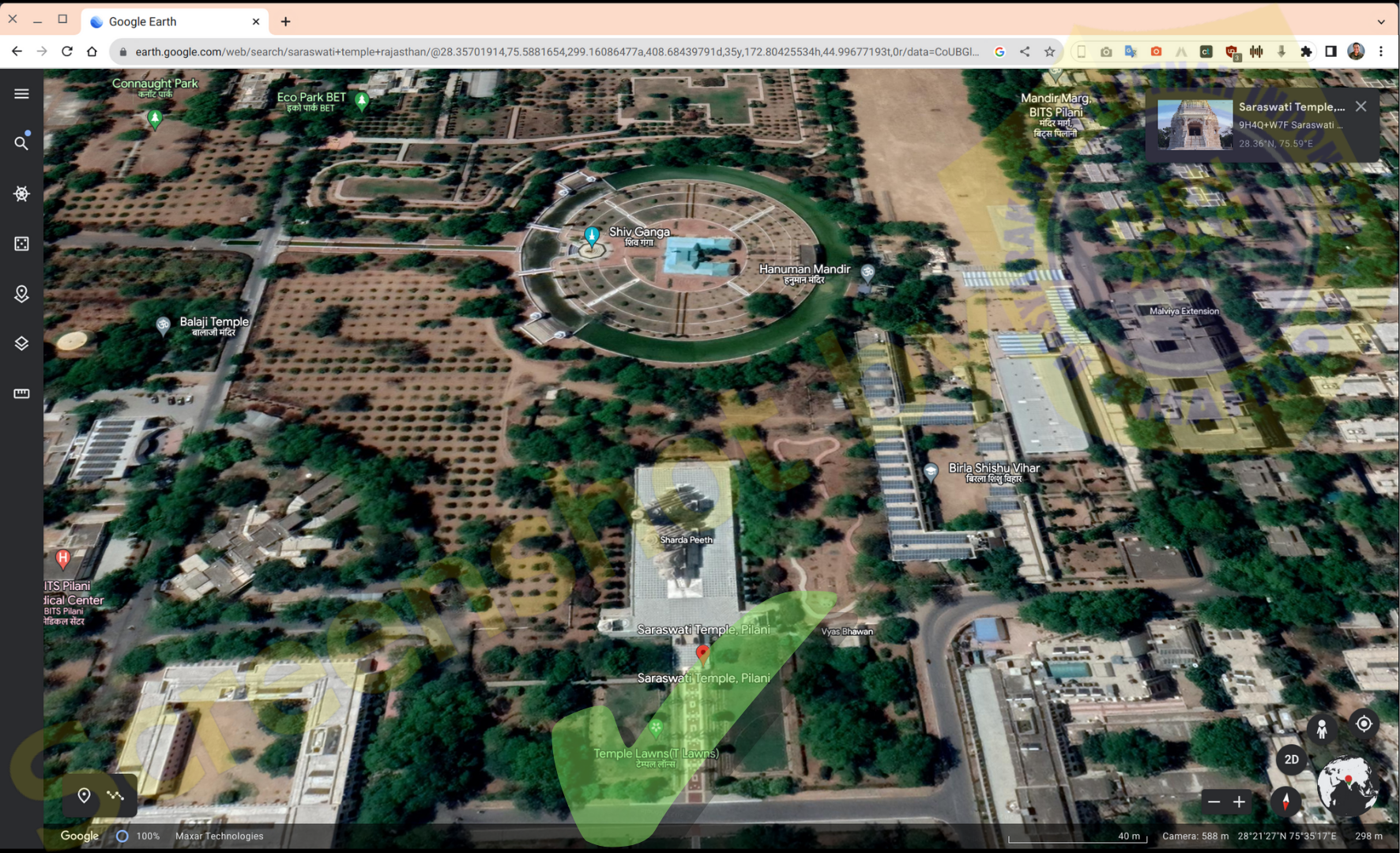
Task: Expand the tab search chevron
Action: pyautogui.click(x=1381, y=22)
